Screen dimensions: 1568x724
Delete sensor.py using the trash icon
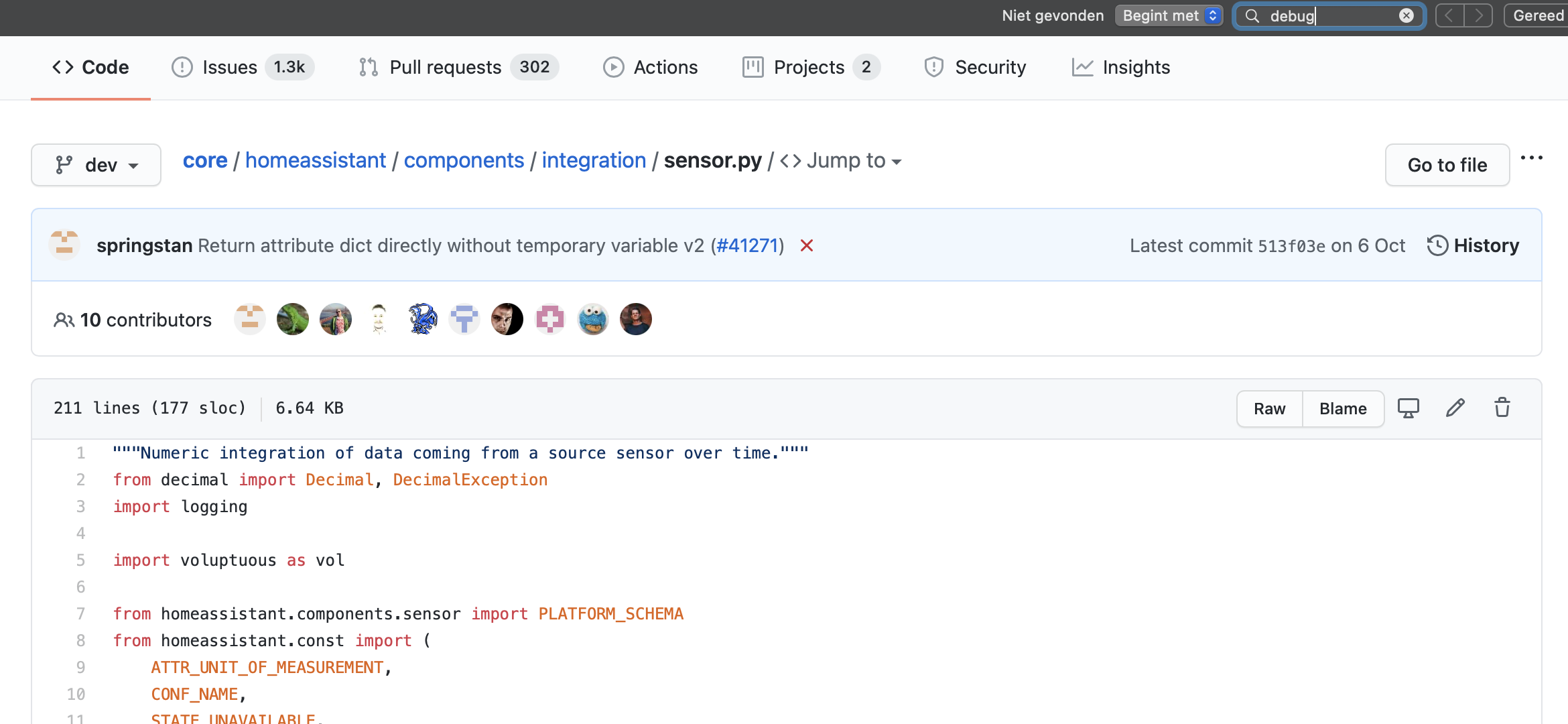(1502, 408)
